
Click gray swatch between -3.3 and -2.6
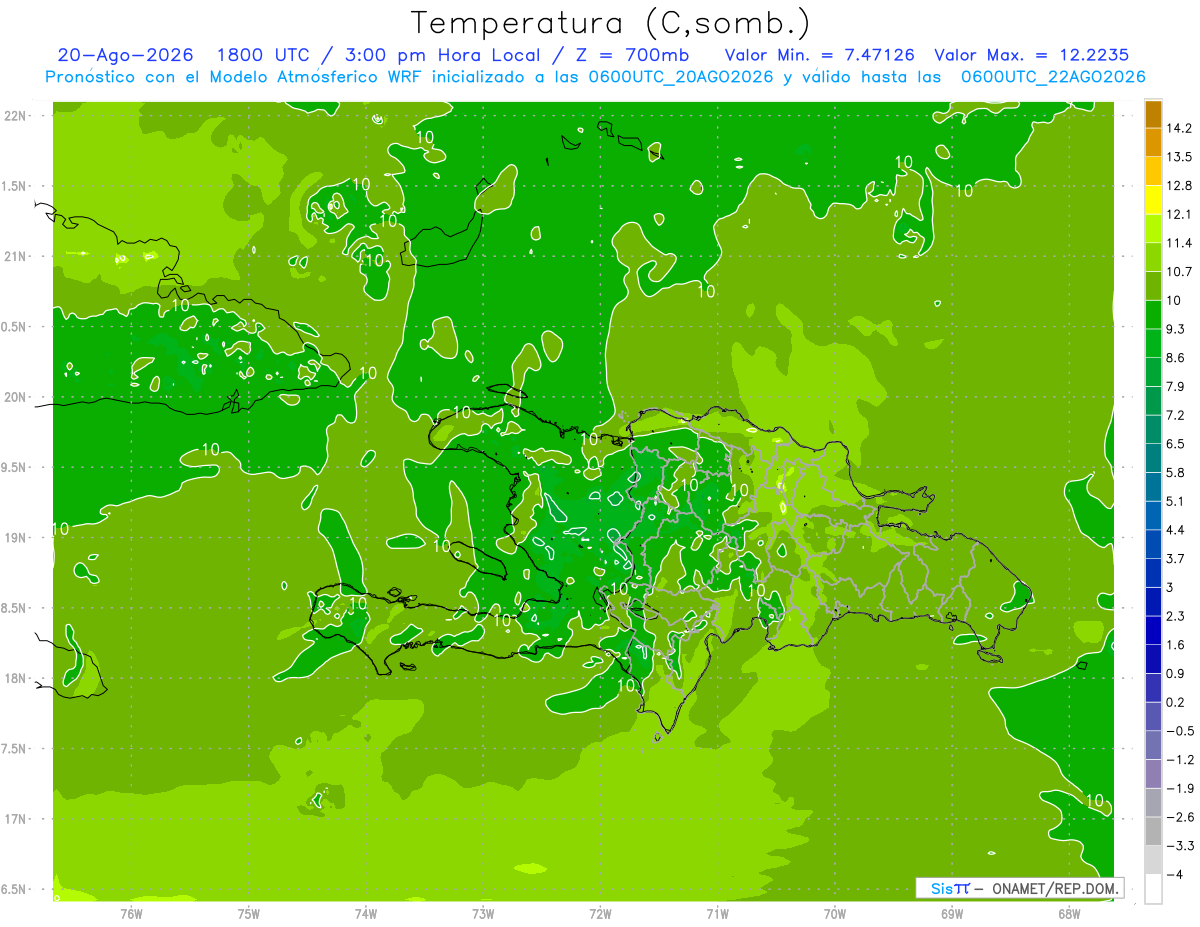(x=1153, y=831)
